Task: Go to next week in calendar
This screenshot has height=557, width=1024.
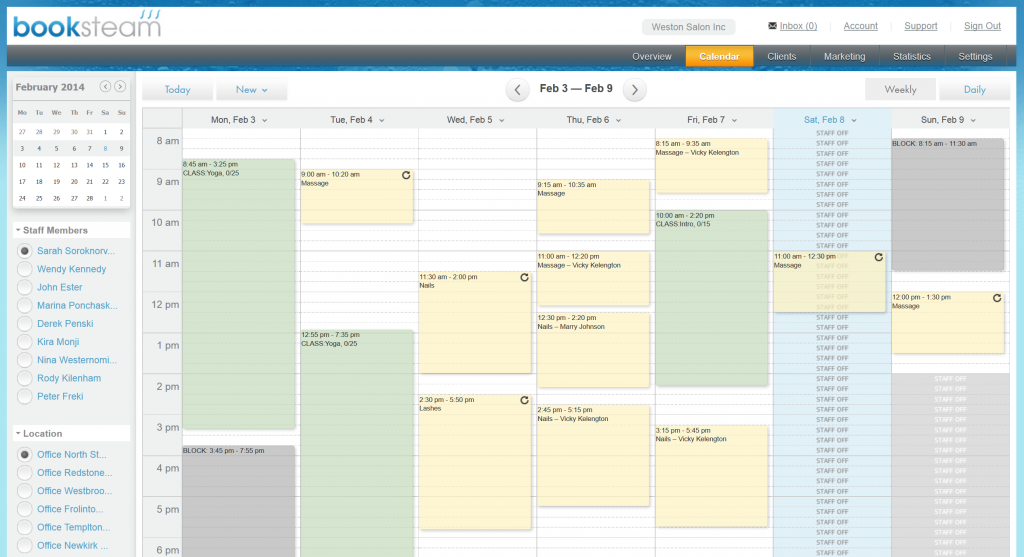Action: coord(635,90)
